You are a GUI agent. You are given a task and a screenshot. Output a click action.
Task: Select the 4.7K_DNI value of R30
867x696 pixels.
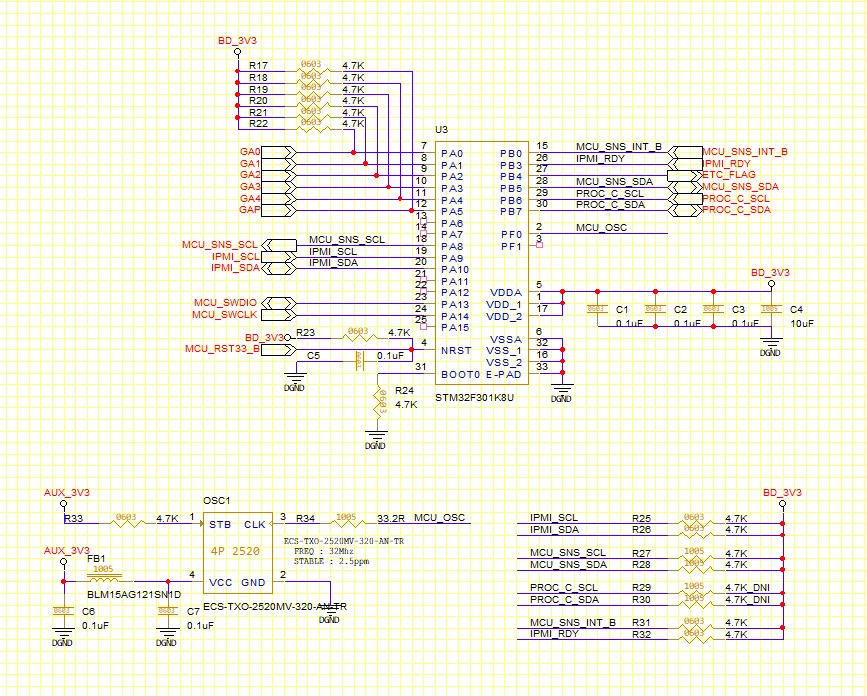(x=748, y=600)
